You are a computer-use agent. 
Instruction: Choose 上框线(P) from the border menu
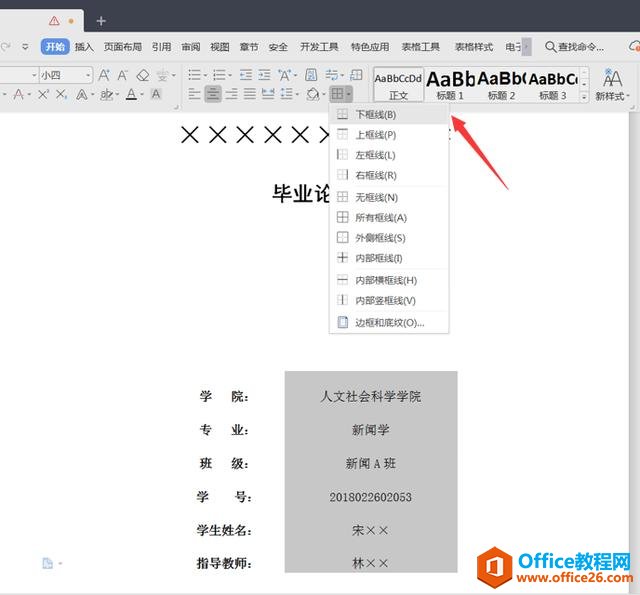click(x=389, y=135)
